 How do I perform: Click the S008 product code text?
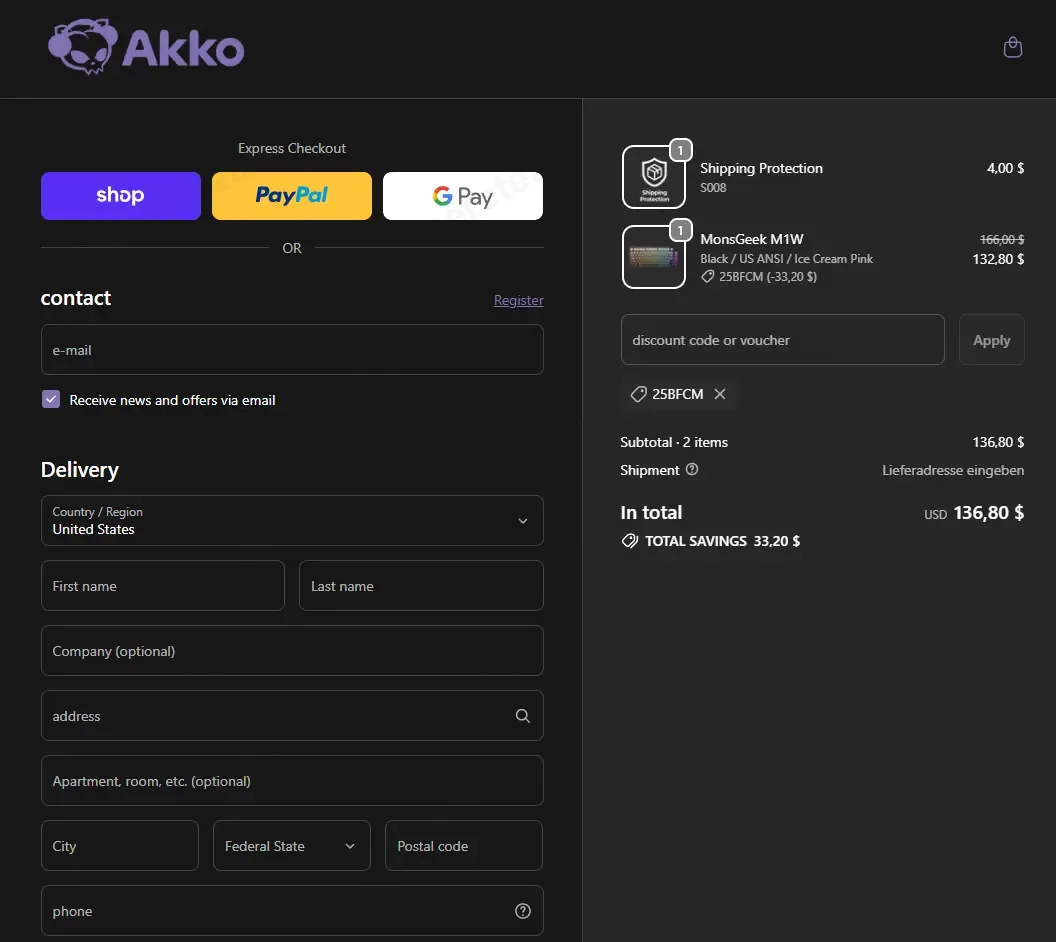tap(713, 188)
